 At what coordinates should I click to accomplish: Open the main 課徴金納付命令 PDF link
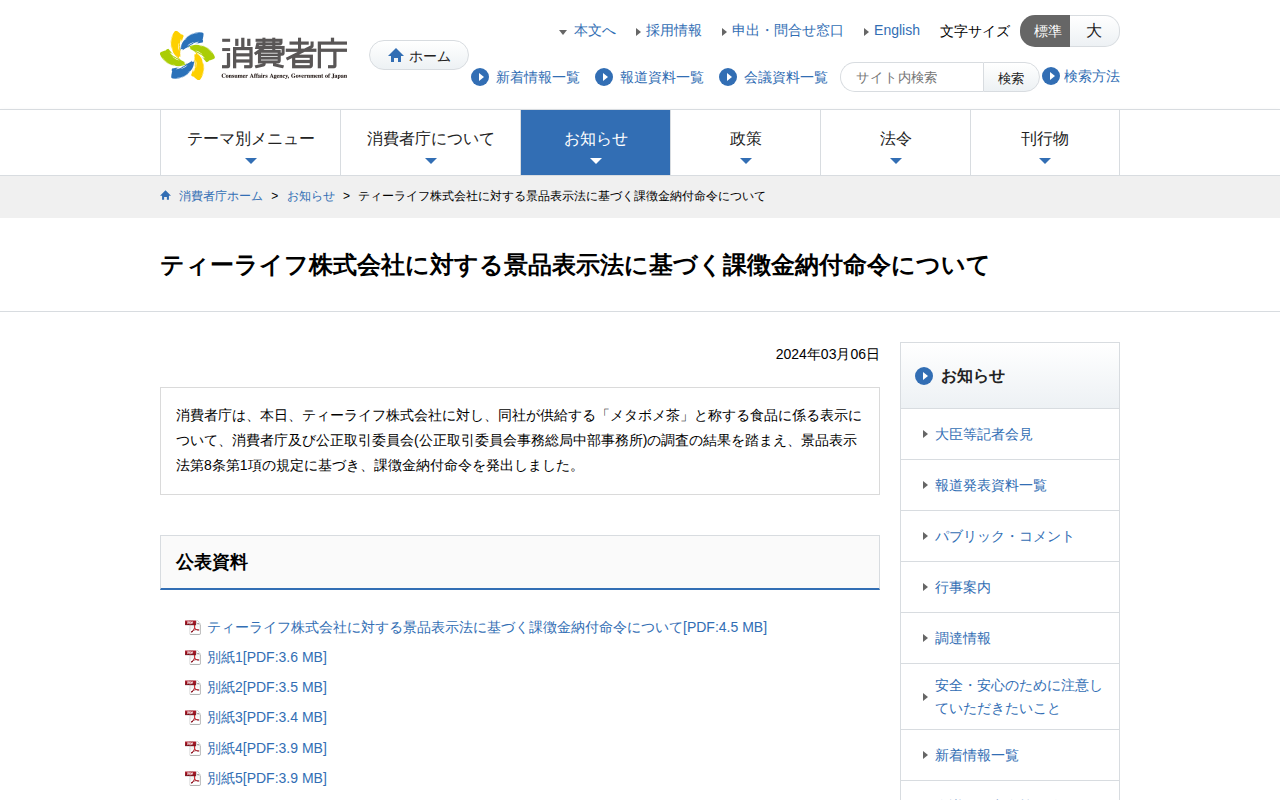point(487,628)
